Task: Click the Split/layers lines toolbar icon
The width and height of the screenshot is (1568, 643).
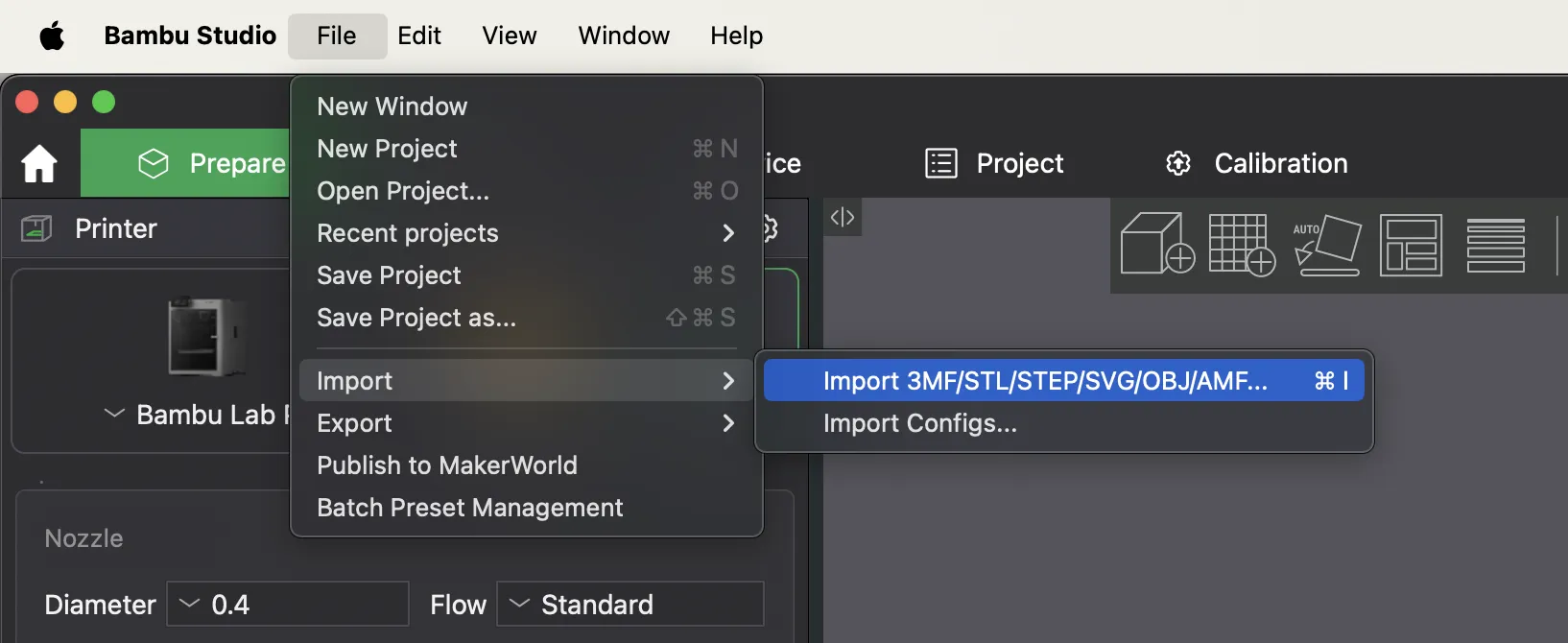Action: 1495,245
